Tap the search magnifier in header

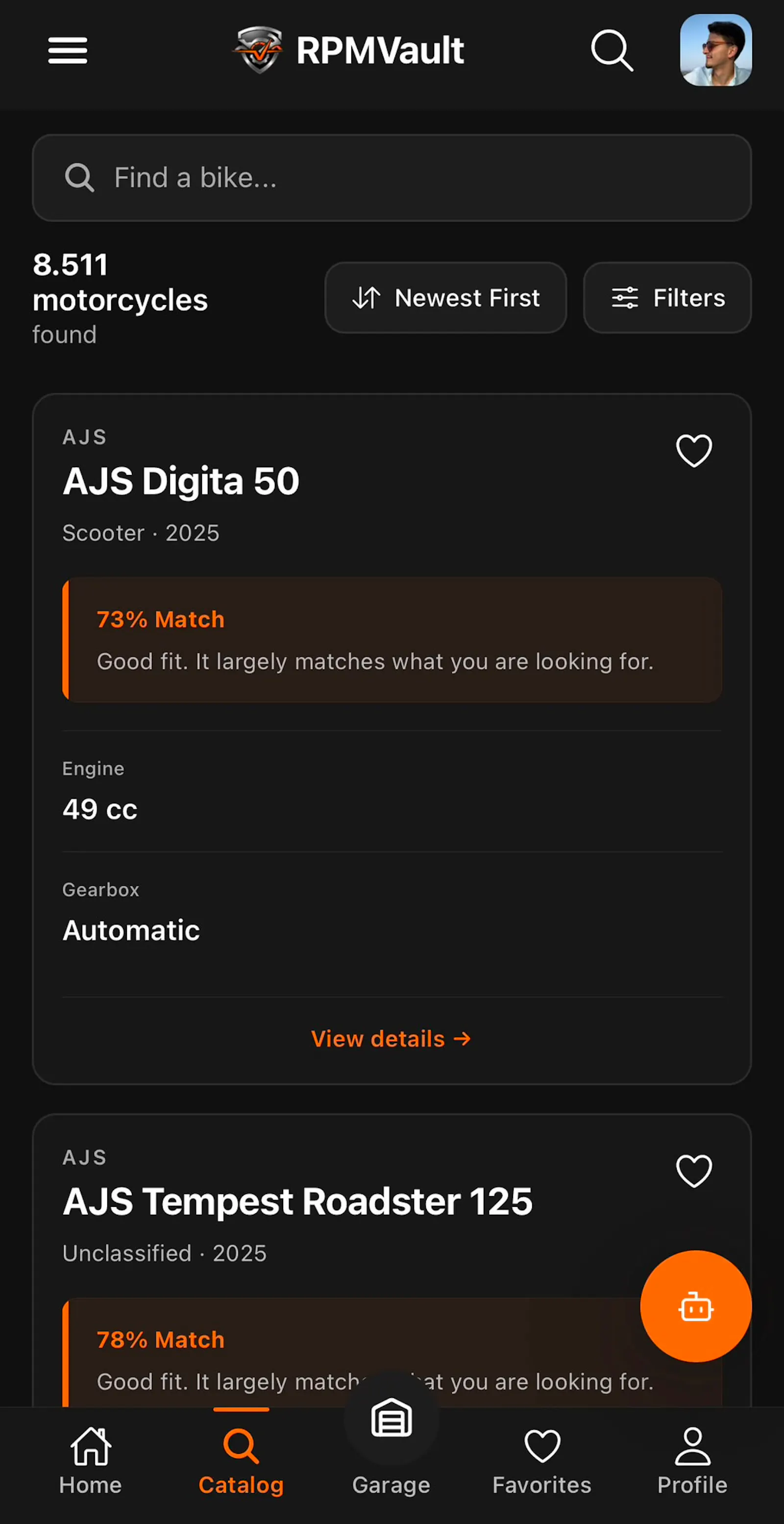(x=612, y=50)
